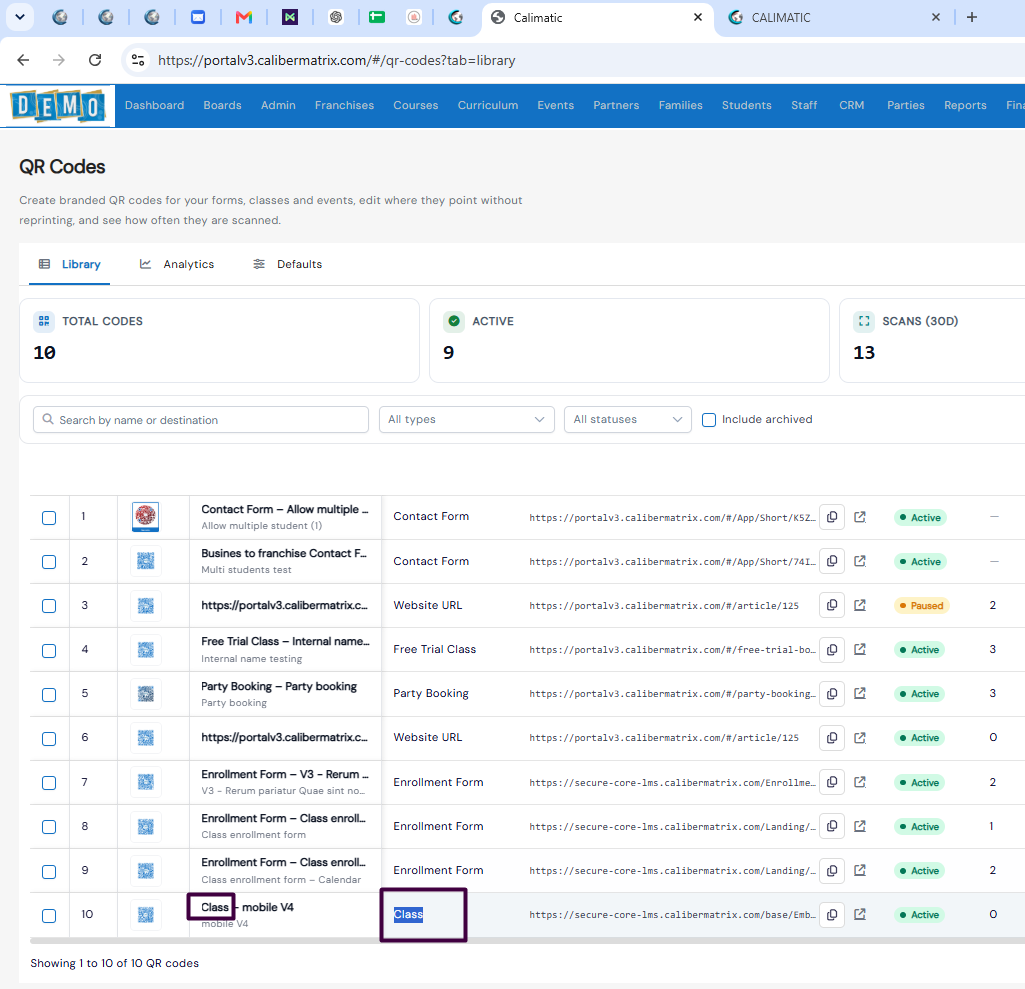Open the All statuses filter dropdown
The width and height of the screenshot is (1025, 989).
click(x=628, y=420)
